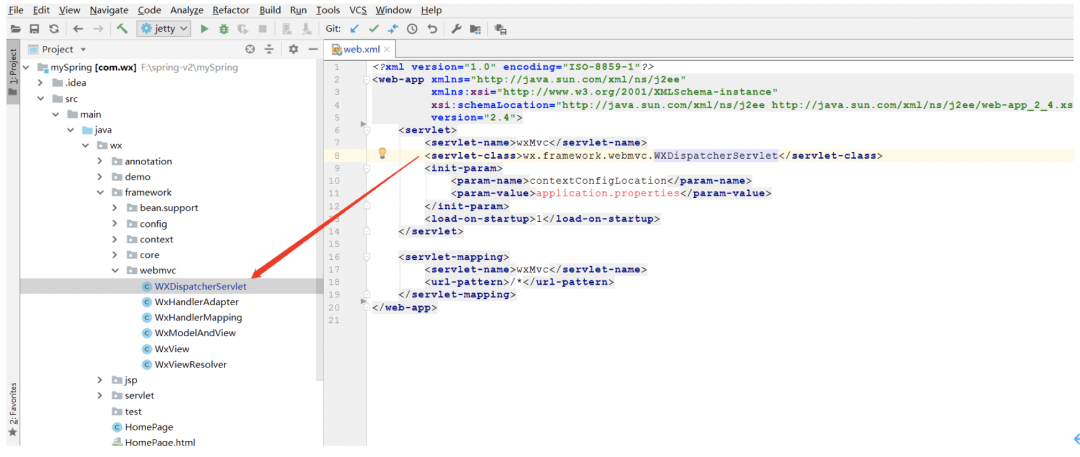Fold the servlet block at line 6
The height and width of the screenshot is (457, 1080).
click(x=367, y=130)
